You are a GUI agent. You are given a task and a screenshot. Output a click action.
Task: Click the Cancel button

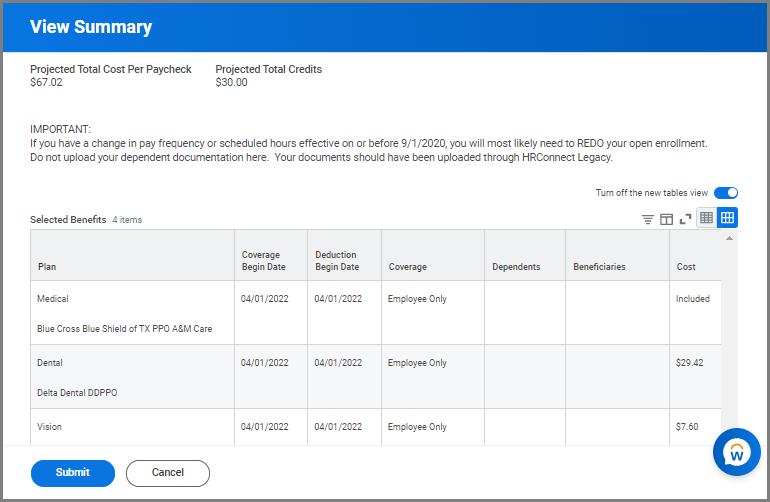pyautogui.click(x=168, y=473)
